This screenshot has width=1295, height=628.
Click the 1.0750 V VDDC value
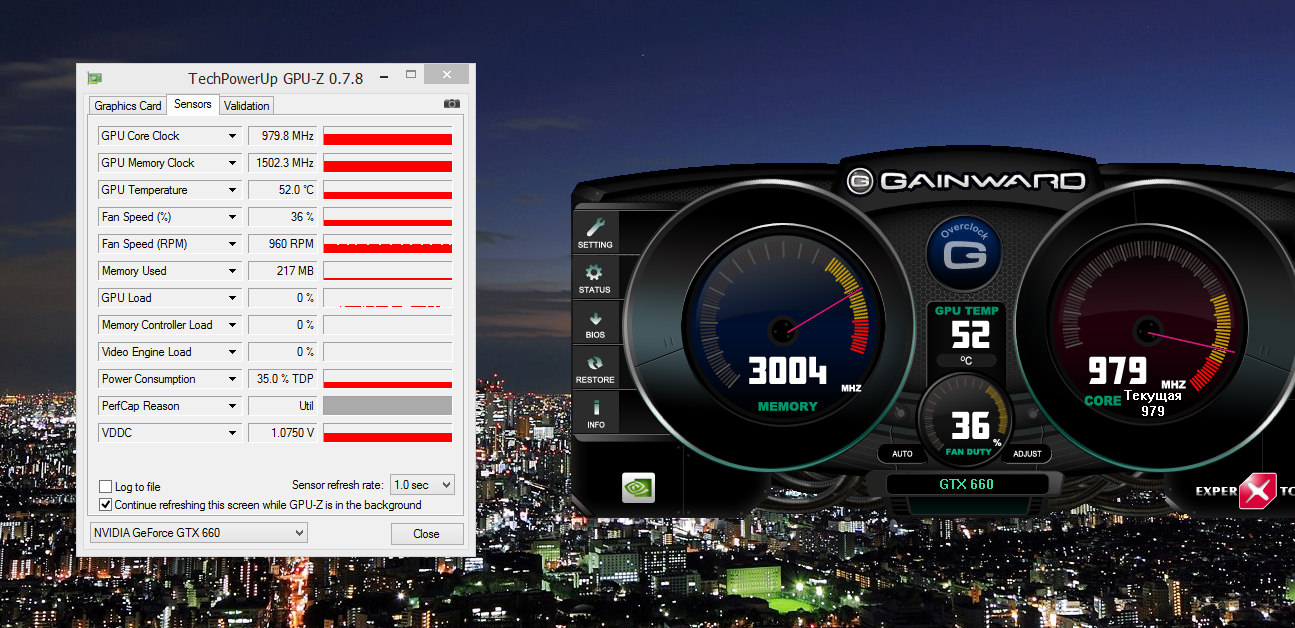[x=283, y=433]
